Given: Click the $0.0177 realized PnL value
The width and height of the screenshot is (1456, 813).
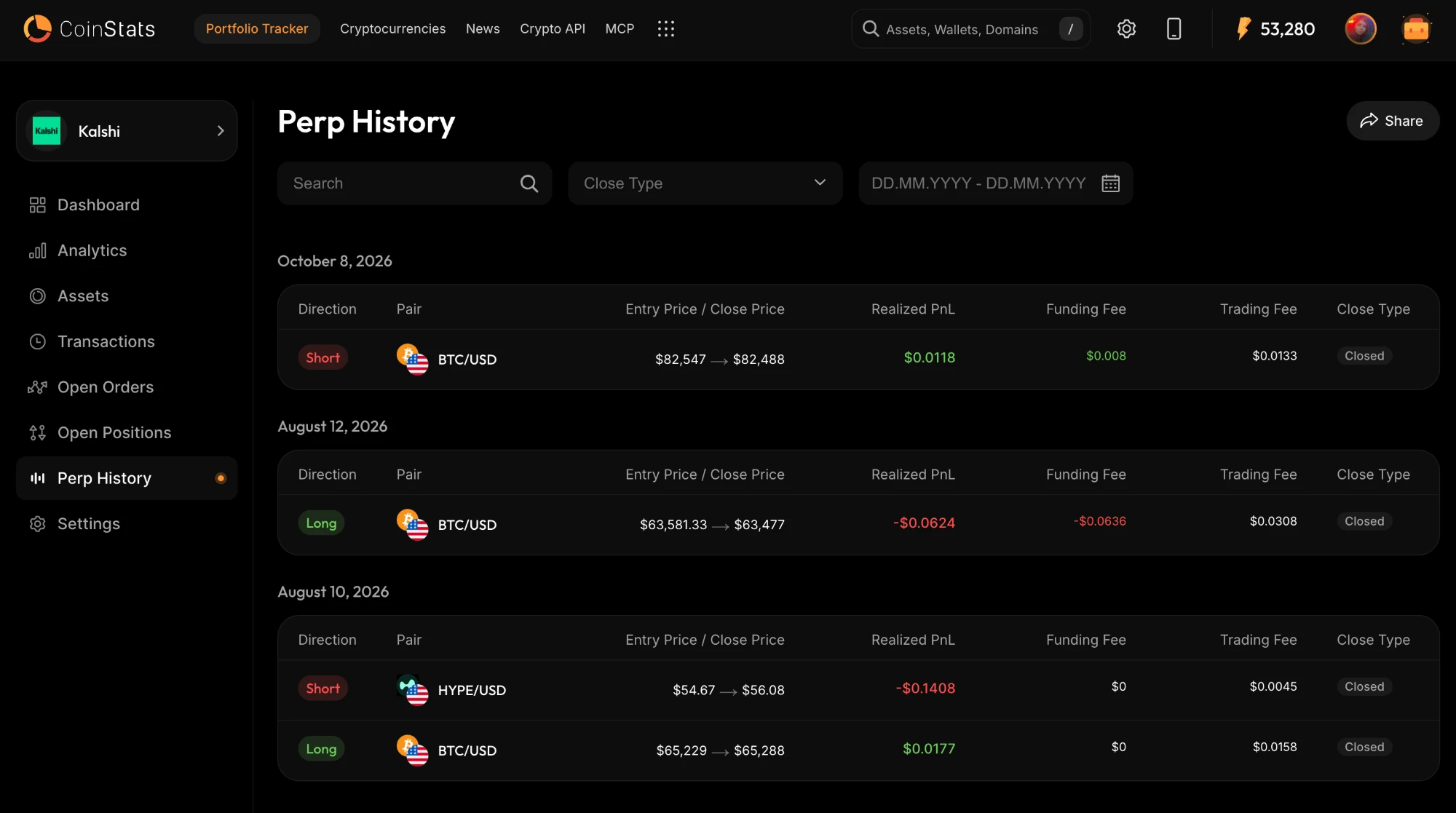Looking at the screenshot, I should 929,748.
